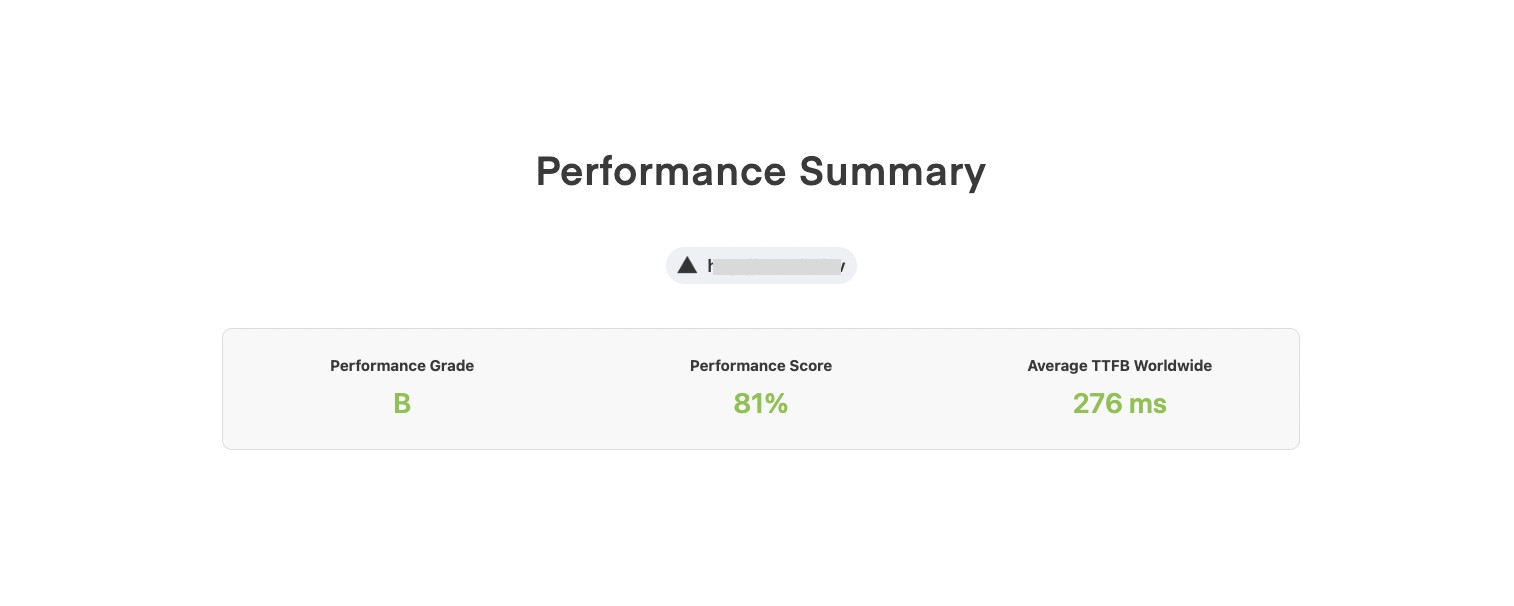The image size is (1514, 606).
Task: Click the black triangle icon in the URL pill
Action: point(687,265)
